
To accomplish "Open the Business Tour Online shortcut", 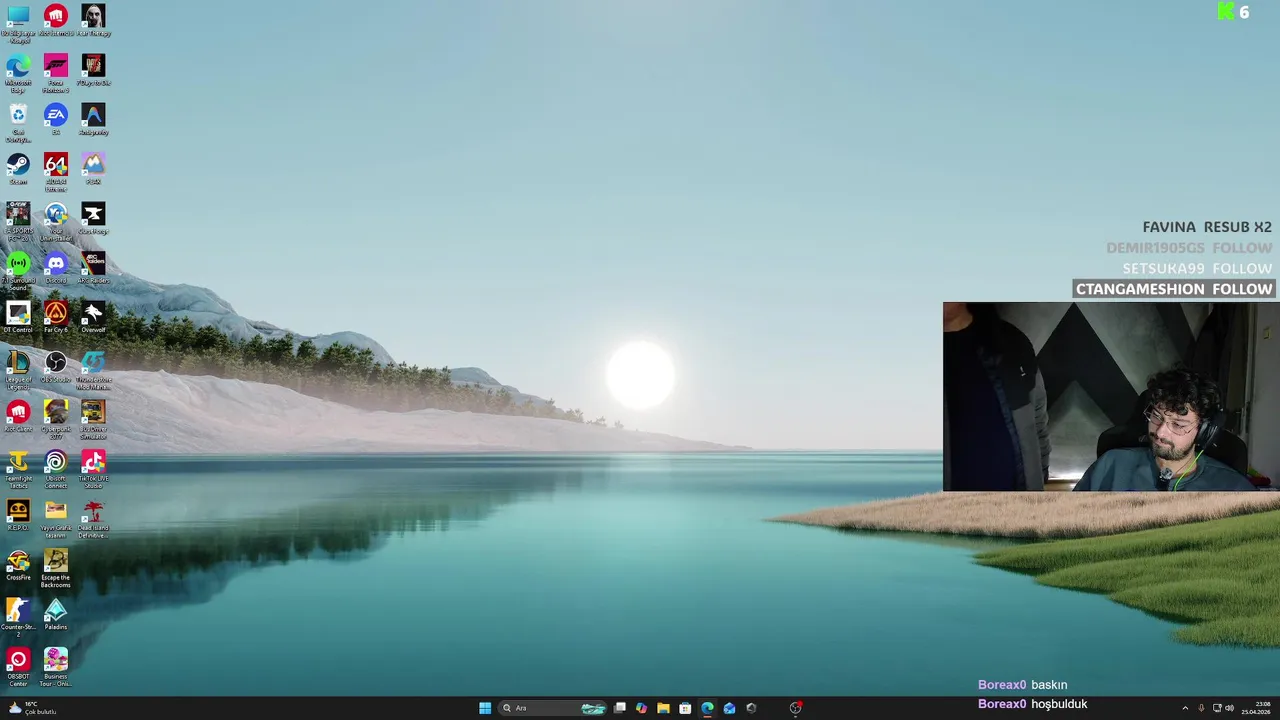I will 56,666.
